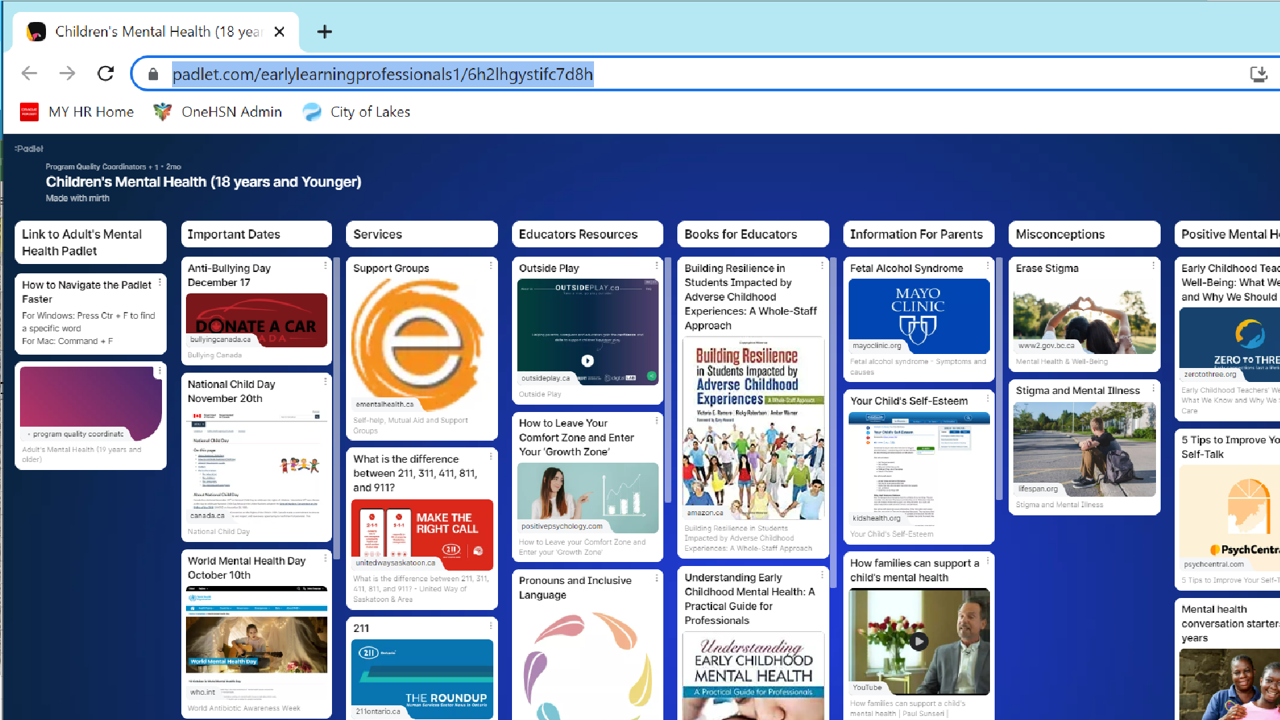
Task: Click the Padlet logo at top left
Action: (x=29, y=149)
